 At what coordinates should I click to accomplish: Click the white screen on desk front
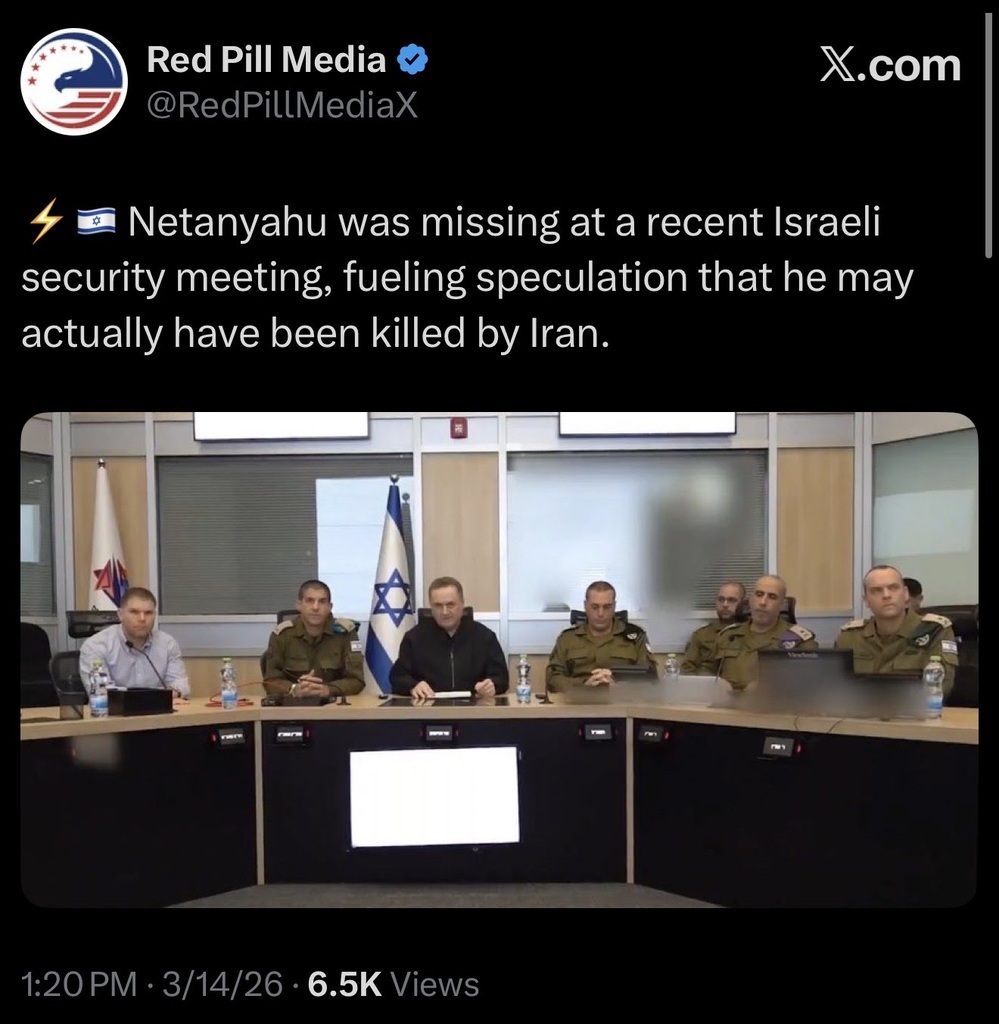(x=435, y=796)
